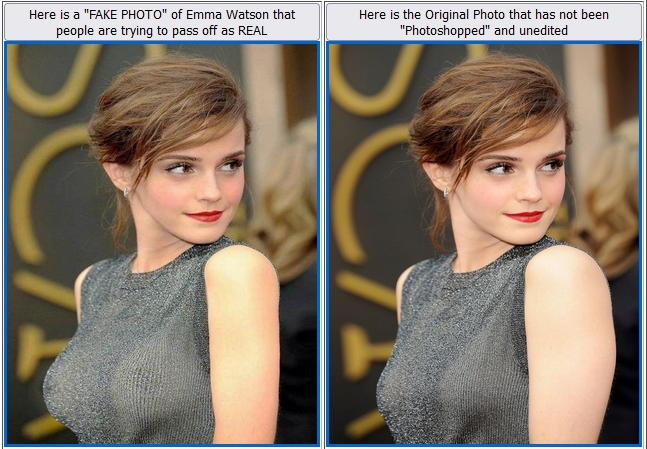Viewport: 647px width, 449px height.
Task: Click the caption 'Here is the Original Photo that has not been'
Action: [484, 22]
